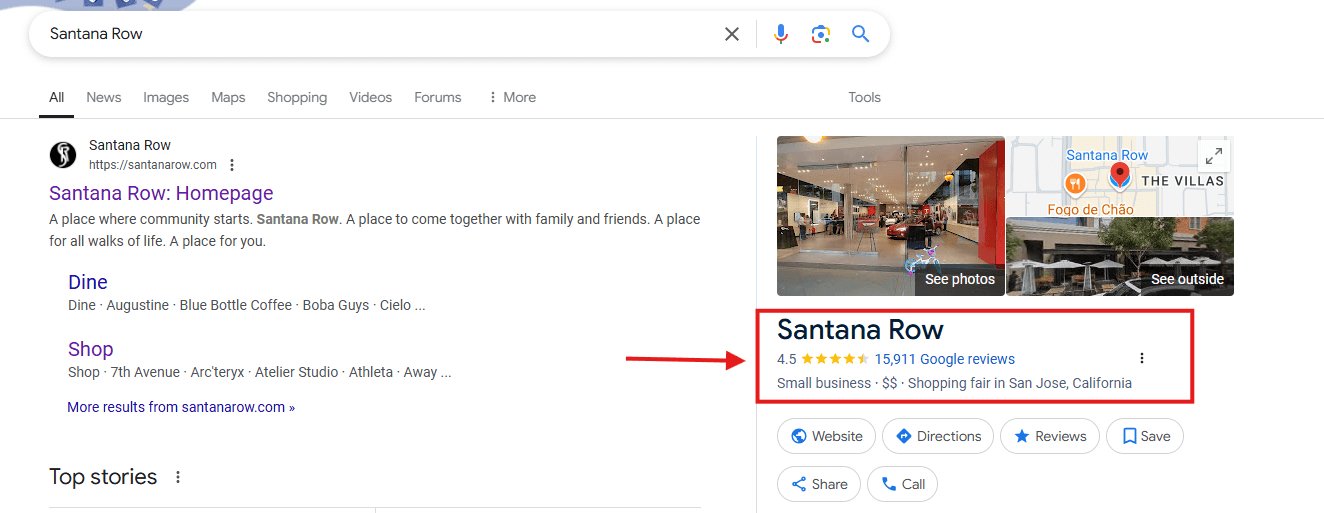Screen dimensions: 1324x513
Task: Click the Website button
Action: pos(826,436)
